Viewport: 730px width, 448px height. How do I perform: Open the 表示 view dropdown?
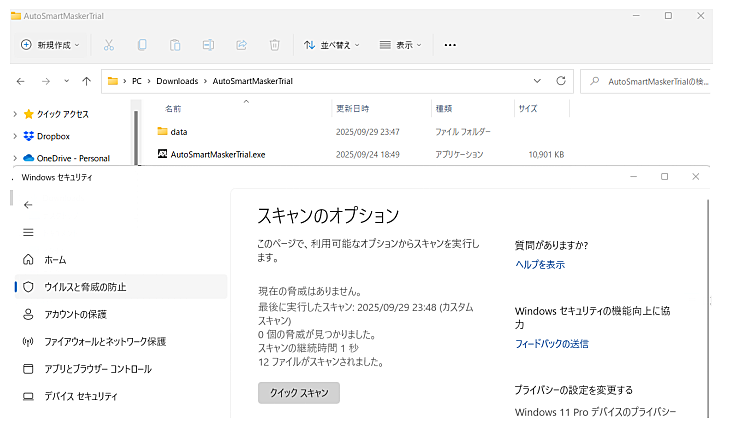401,45
